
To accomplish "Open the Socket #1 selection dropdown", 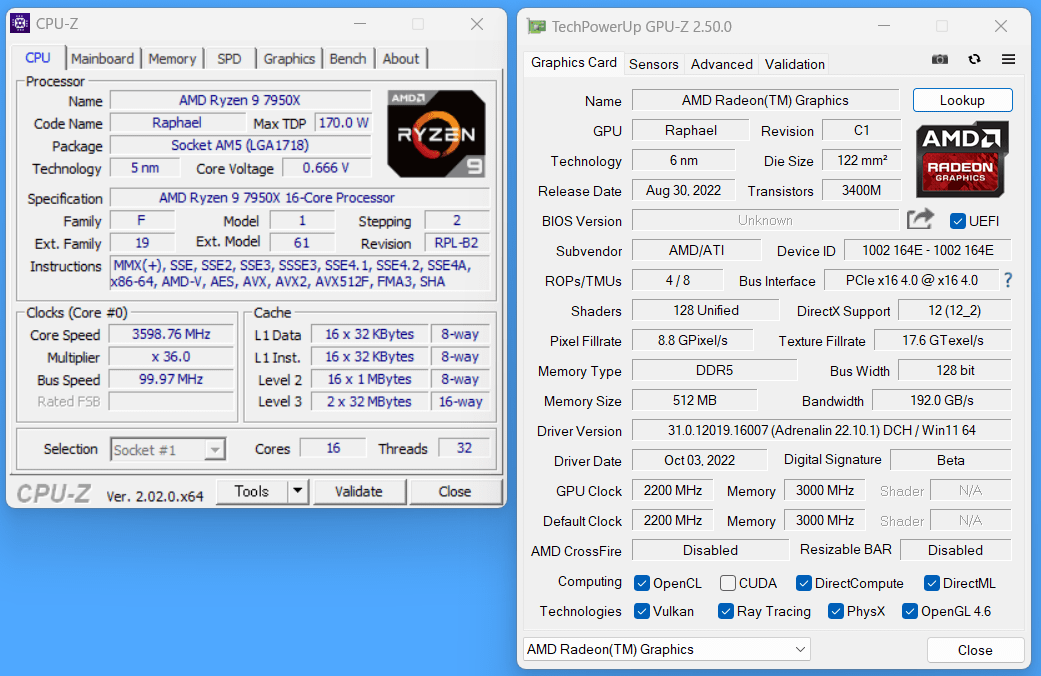I will [x=168, y=450].
